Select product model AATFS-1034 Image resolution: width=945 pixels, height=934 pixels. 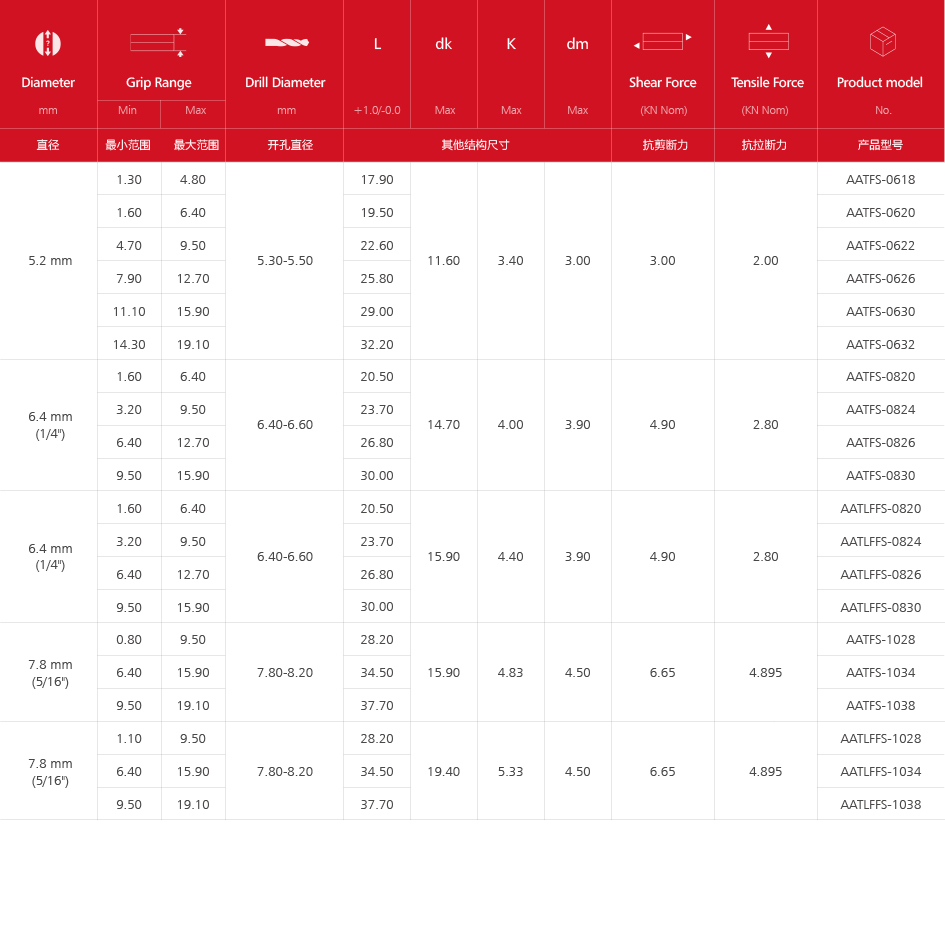[880, 673]
